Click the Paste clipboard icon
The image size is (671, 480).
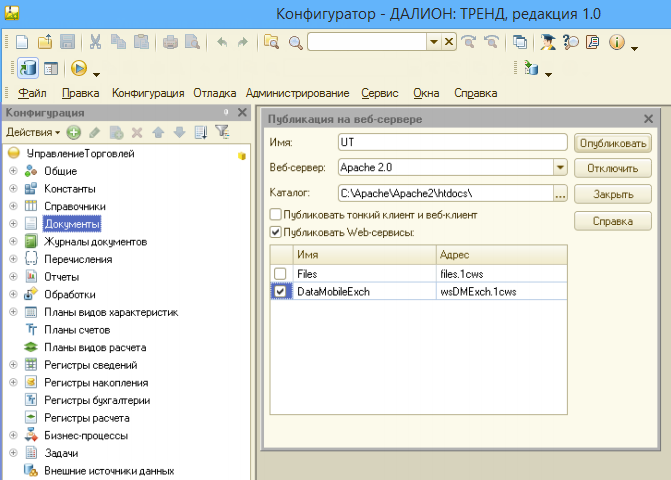tap(141, 42)
